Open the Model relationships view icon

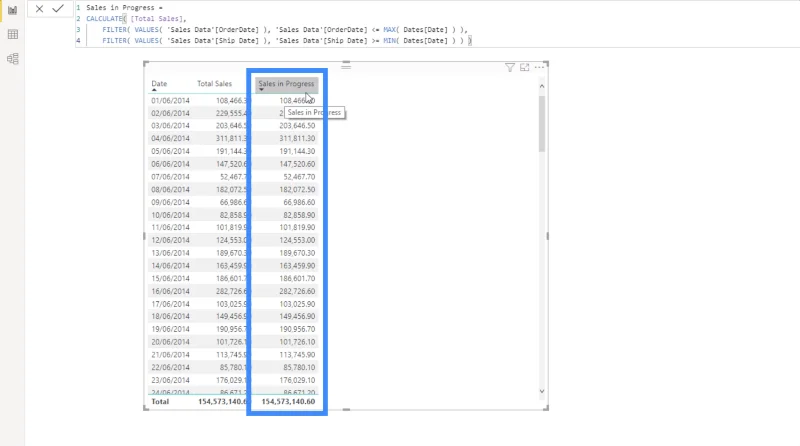pos(13,59)
